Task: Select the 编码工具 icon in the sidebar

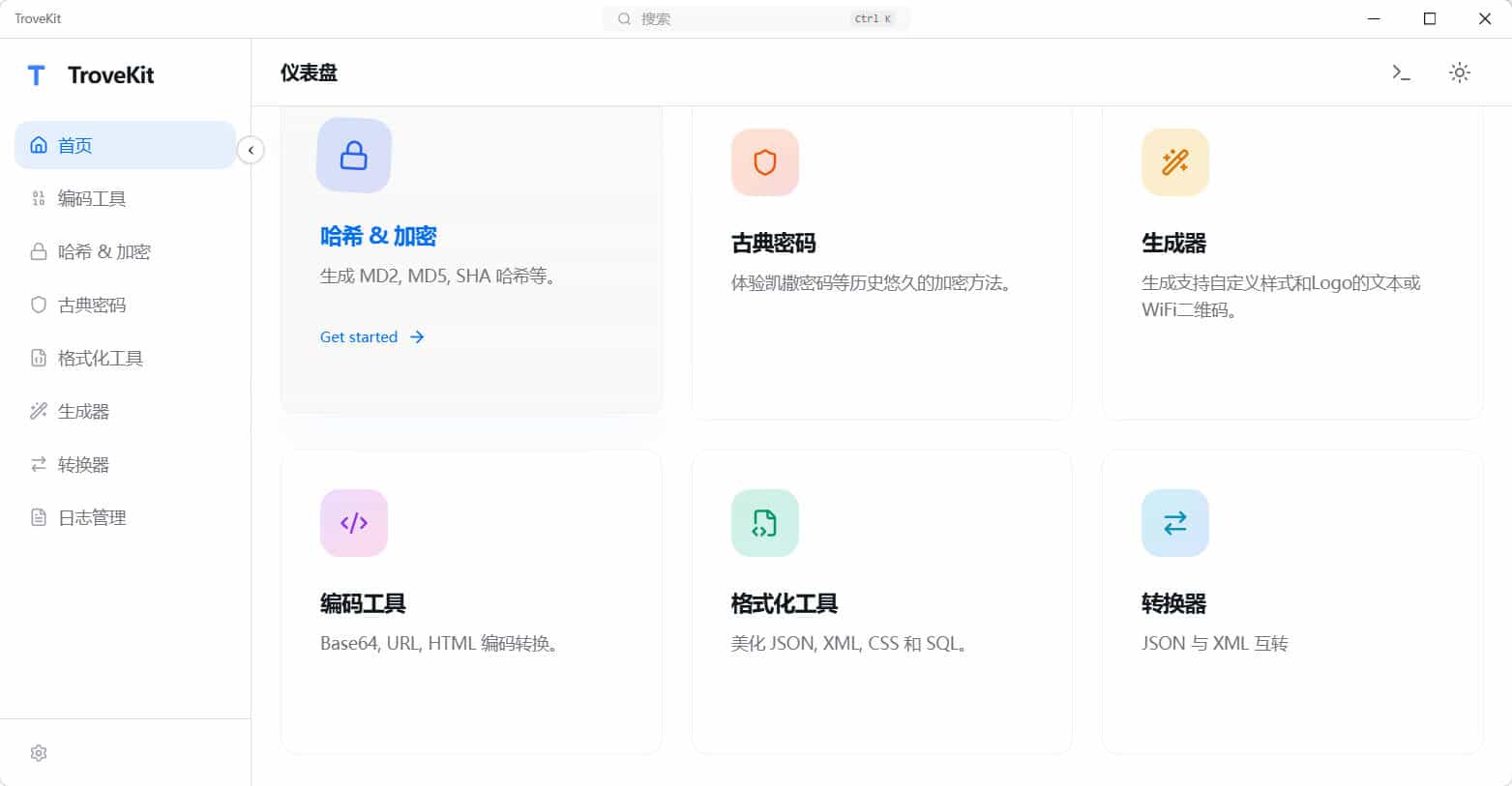Action: click(x=37, y=198)
